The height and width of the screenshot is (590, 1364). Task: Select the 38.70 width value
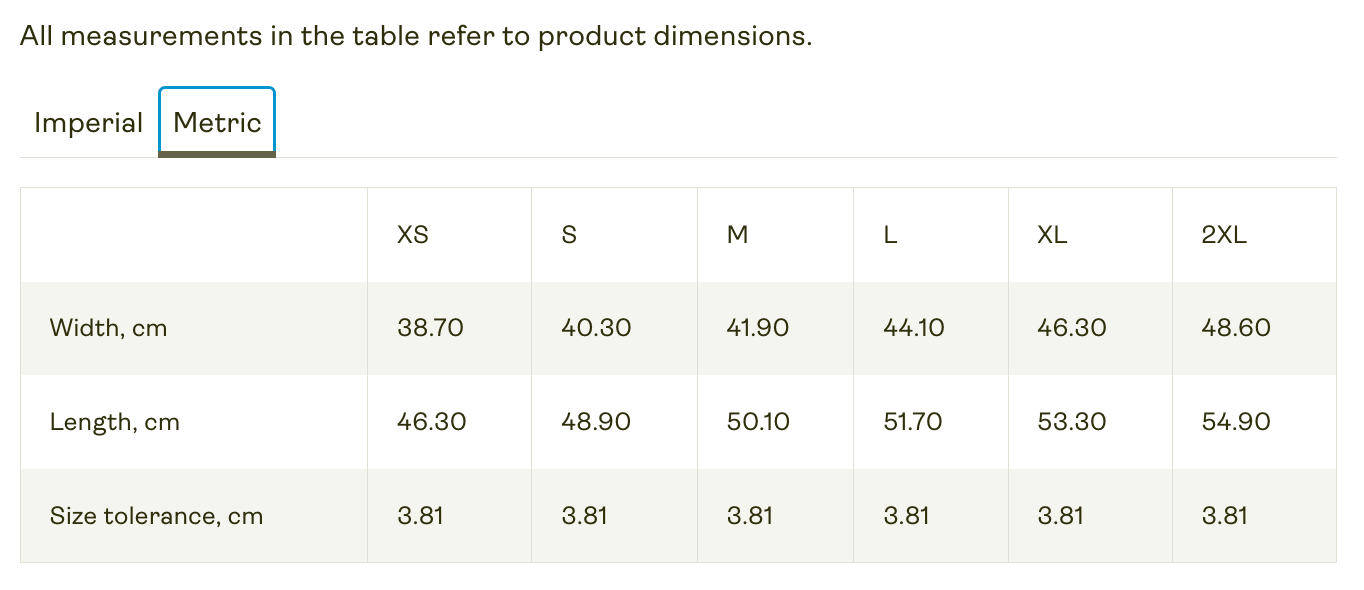coord(430,328)
